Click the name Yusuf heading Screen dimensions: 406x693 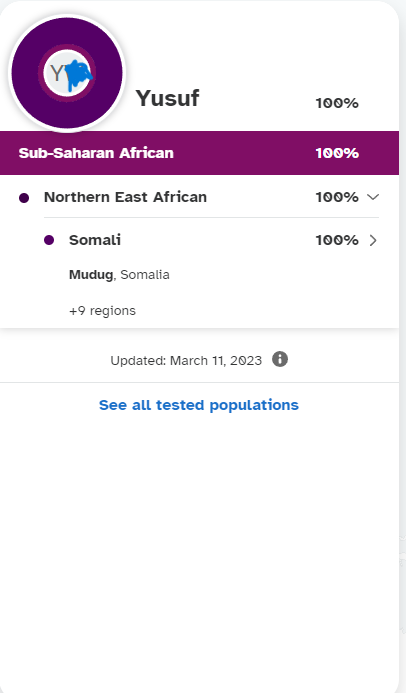click(167, 98)
